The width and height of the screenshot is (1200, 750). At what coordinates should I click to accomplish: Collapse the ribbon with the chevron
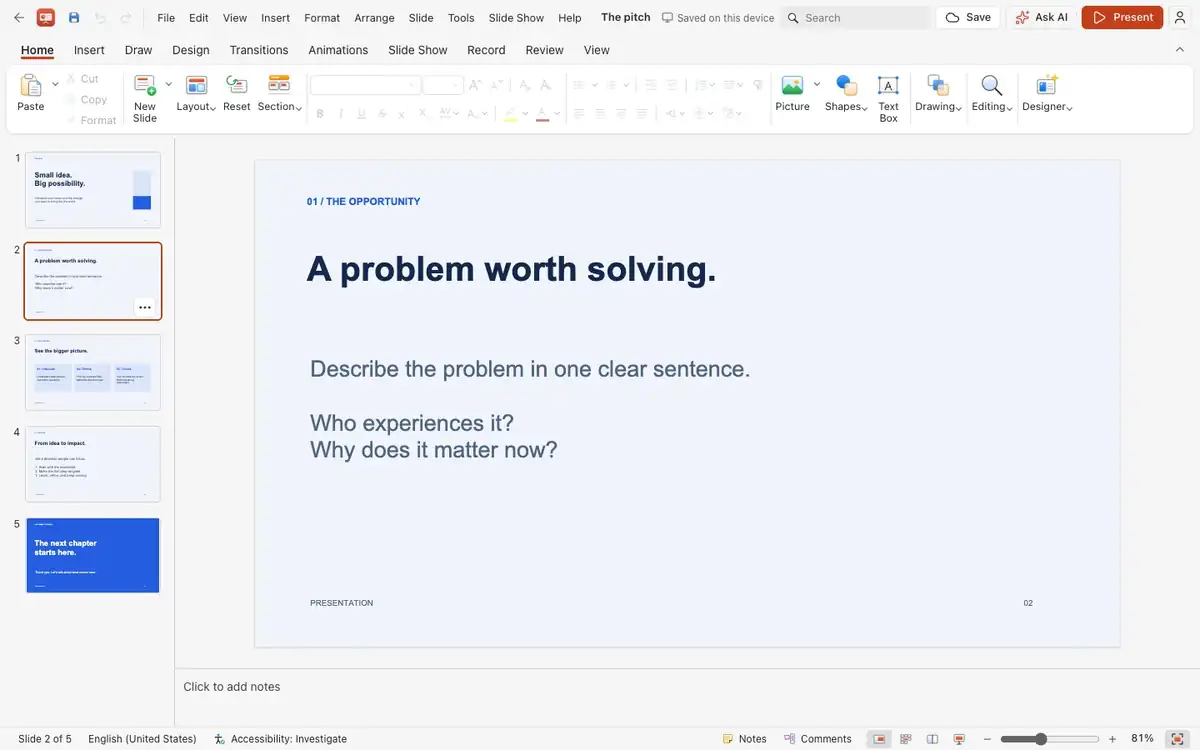pyautogui.click(x=1179, y=50)
